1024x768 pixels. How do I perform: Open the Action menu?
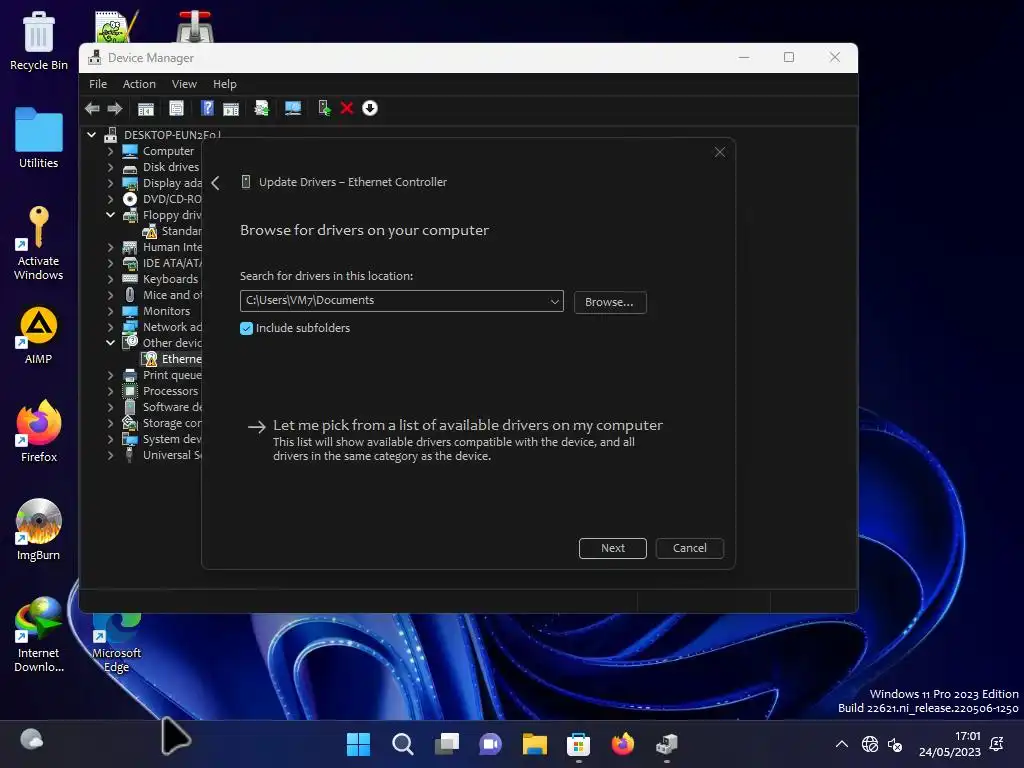[139, 84]
